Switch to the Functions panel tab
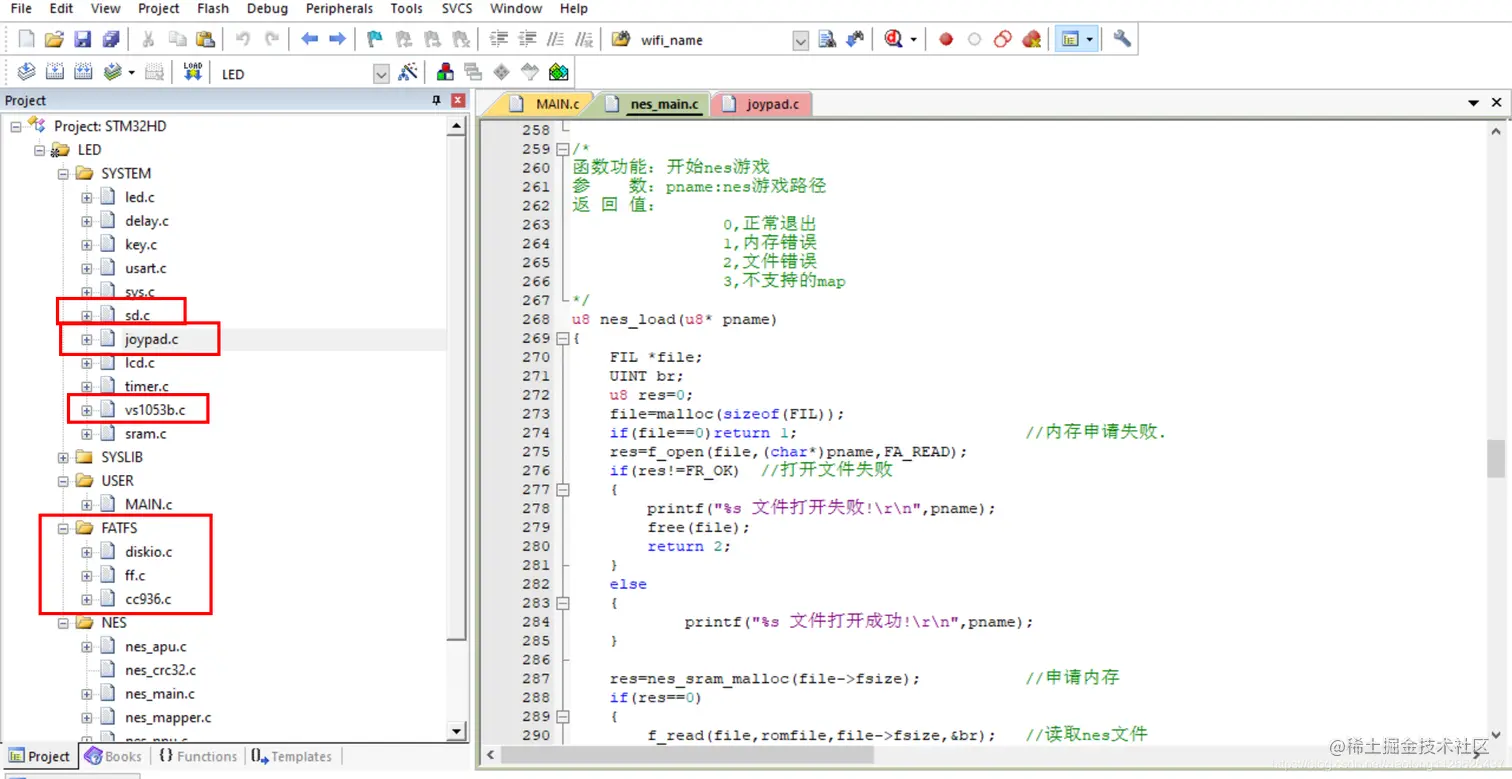Image resolution: width=1512 pixels, height=779 pixels. 197,756
